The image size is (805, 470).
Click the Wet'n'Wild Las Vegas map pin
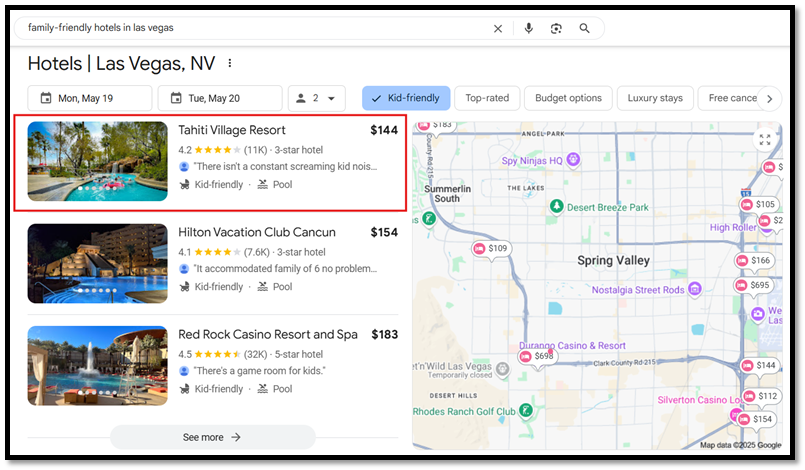(x=503, y=368)
